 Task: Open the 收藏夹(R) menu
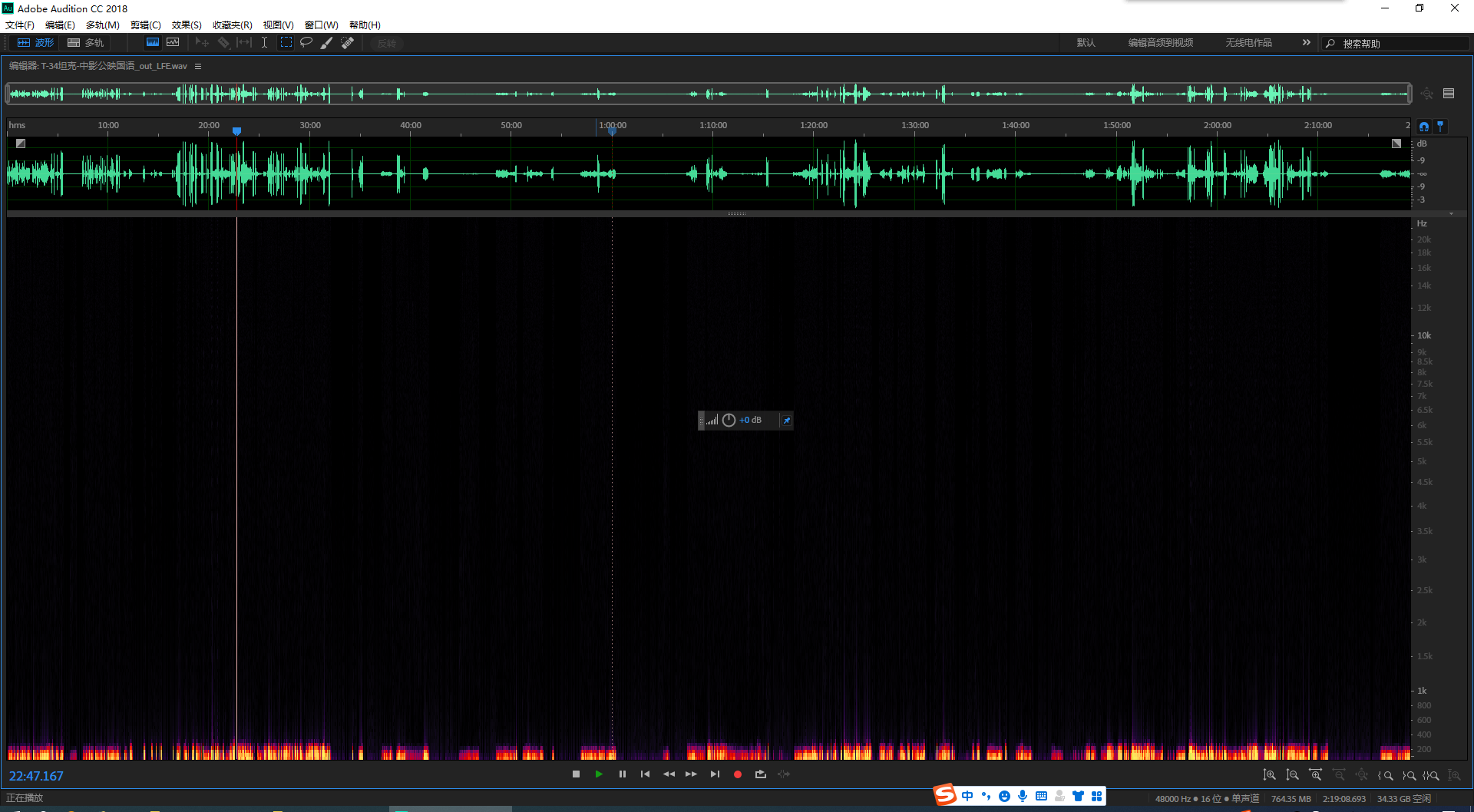pos(232,25)
